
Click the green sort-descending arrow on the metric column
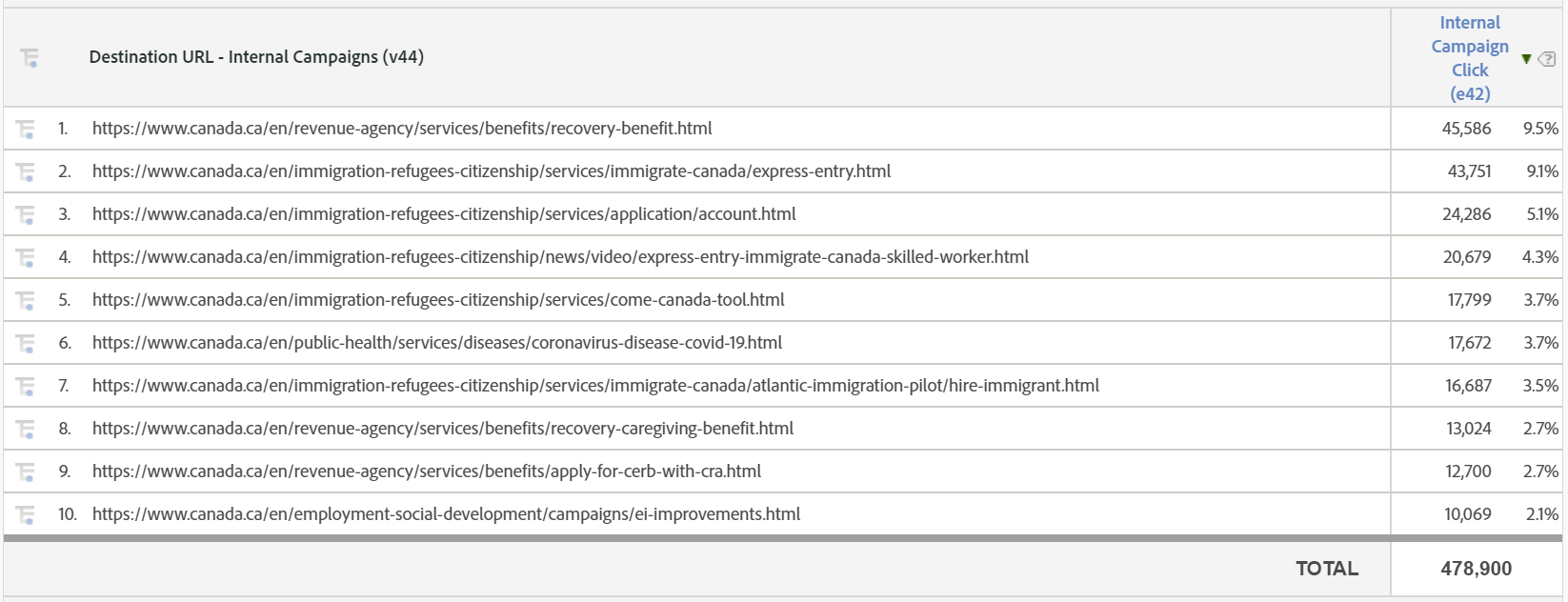click(x=1529, y=57)
